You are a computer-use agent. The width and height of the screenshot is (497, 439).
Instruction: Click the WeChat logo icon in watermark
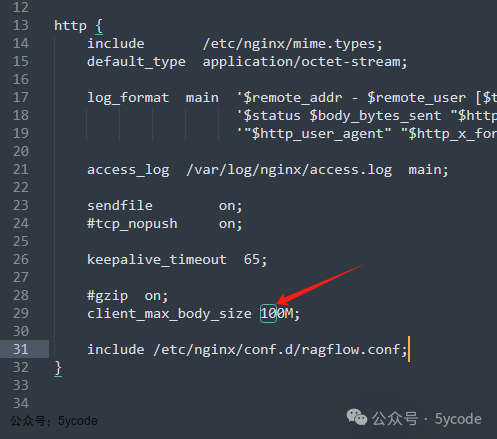coord(357,417)
